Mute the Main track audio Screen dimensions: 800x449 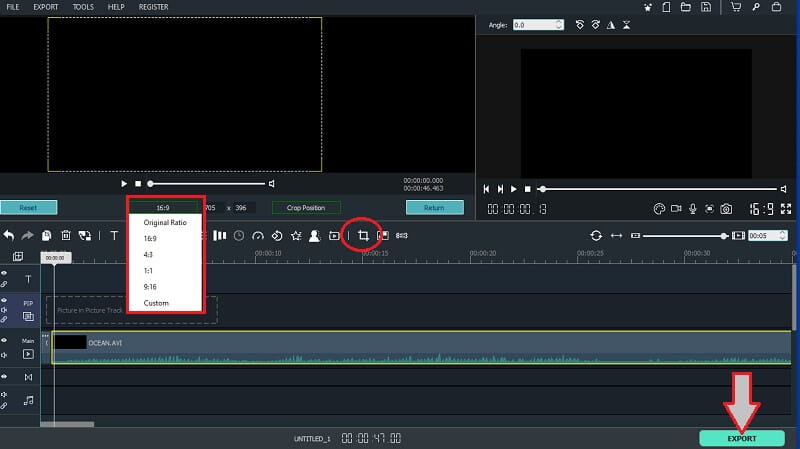pos(4,355)
